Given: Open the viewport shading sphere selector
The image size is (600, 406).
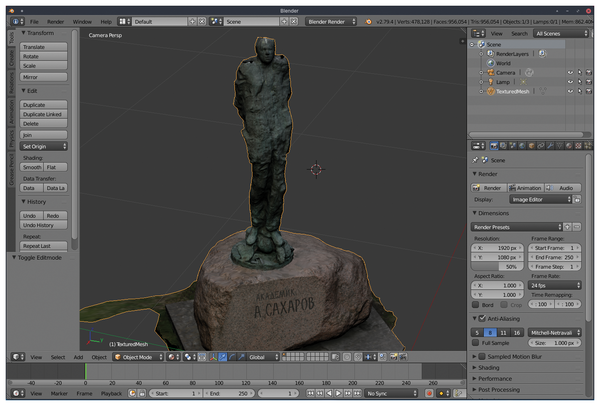Looking at the screenshot, I should click(174, 357).
